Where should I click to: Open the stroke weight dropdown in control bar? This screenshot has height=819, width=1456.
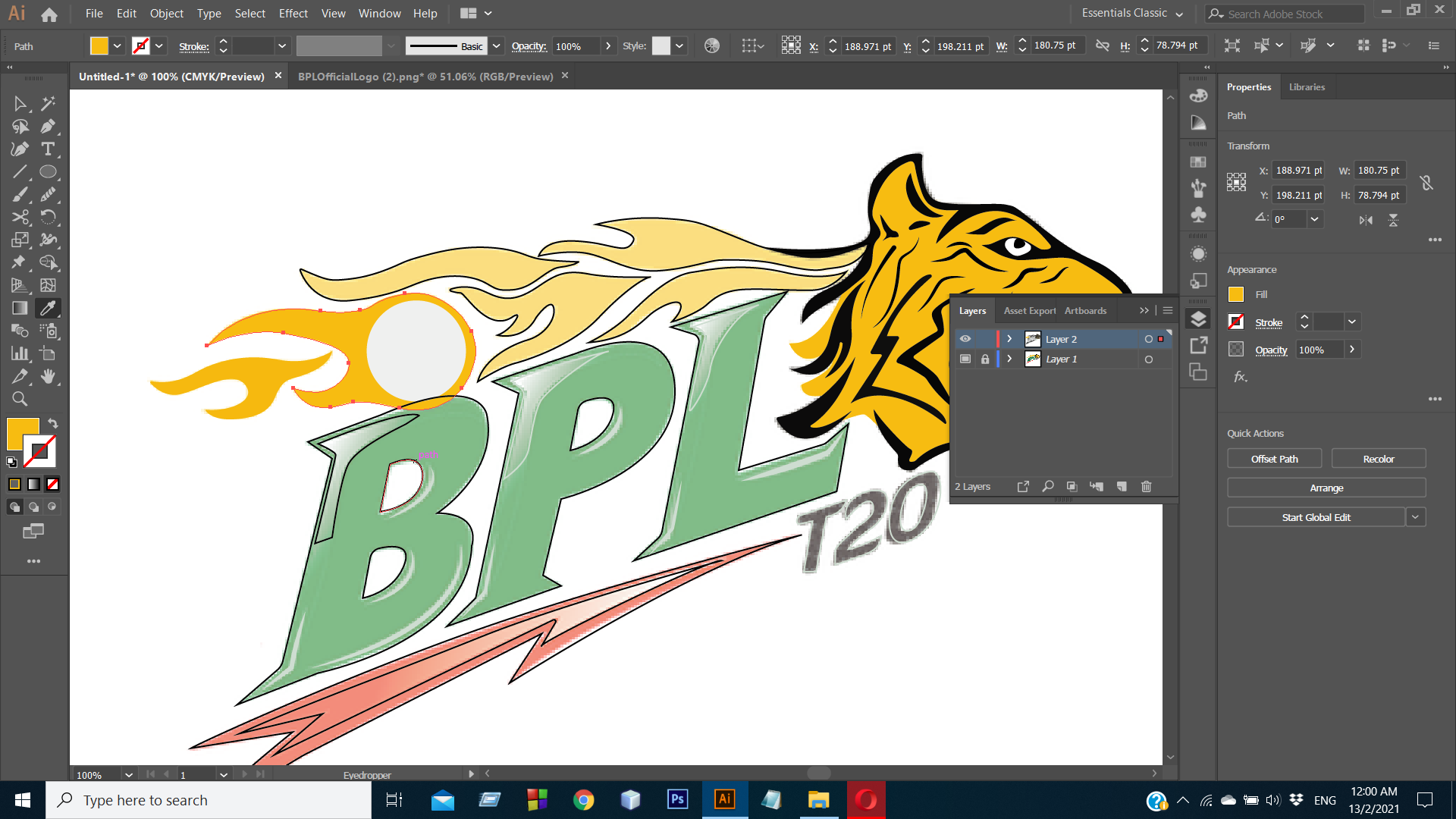282,46
